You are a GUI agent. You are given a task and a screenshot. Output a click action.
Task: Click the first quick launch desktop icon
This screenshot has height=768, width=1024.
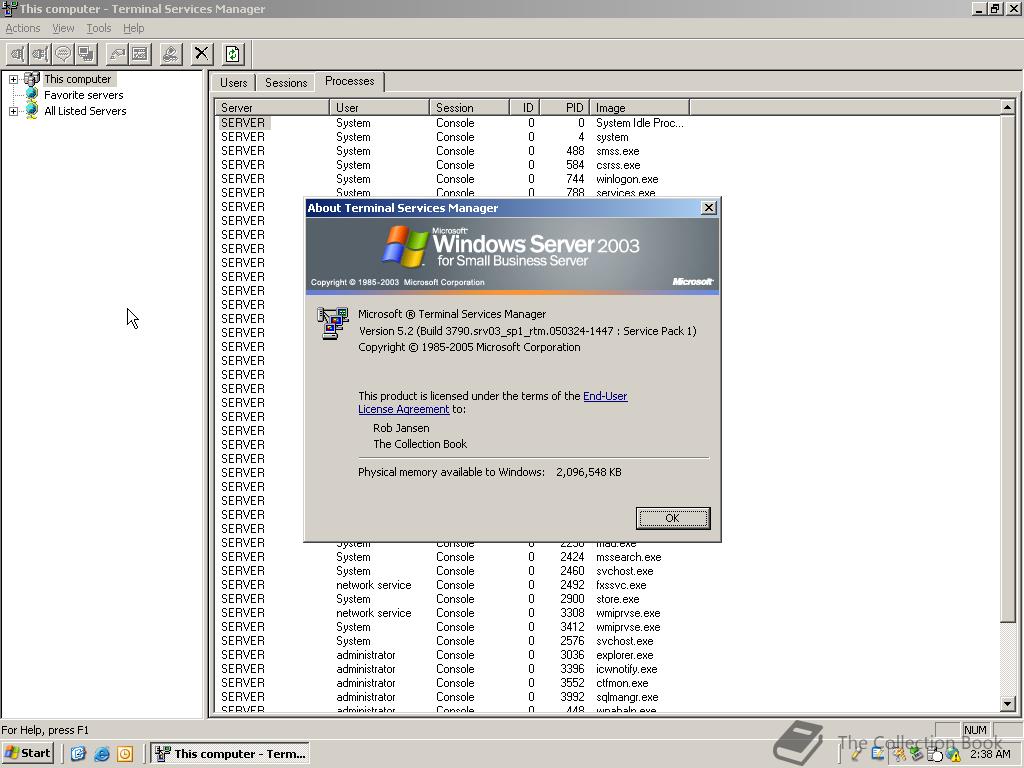[x=78, y=754]
